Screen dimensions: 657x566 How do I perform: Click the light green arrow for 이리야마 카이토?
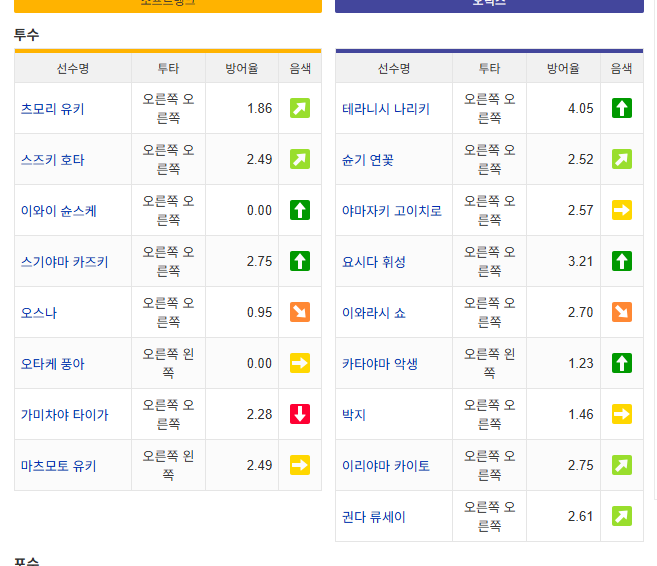(x=622, y=465)
